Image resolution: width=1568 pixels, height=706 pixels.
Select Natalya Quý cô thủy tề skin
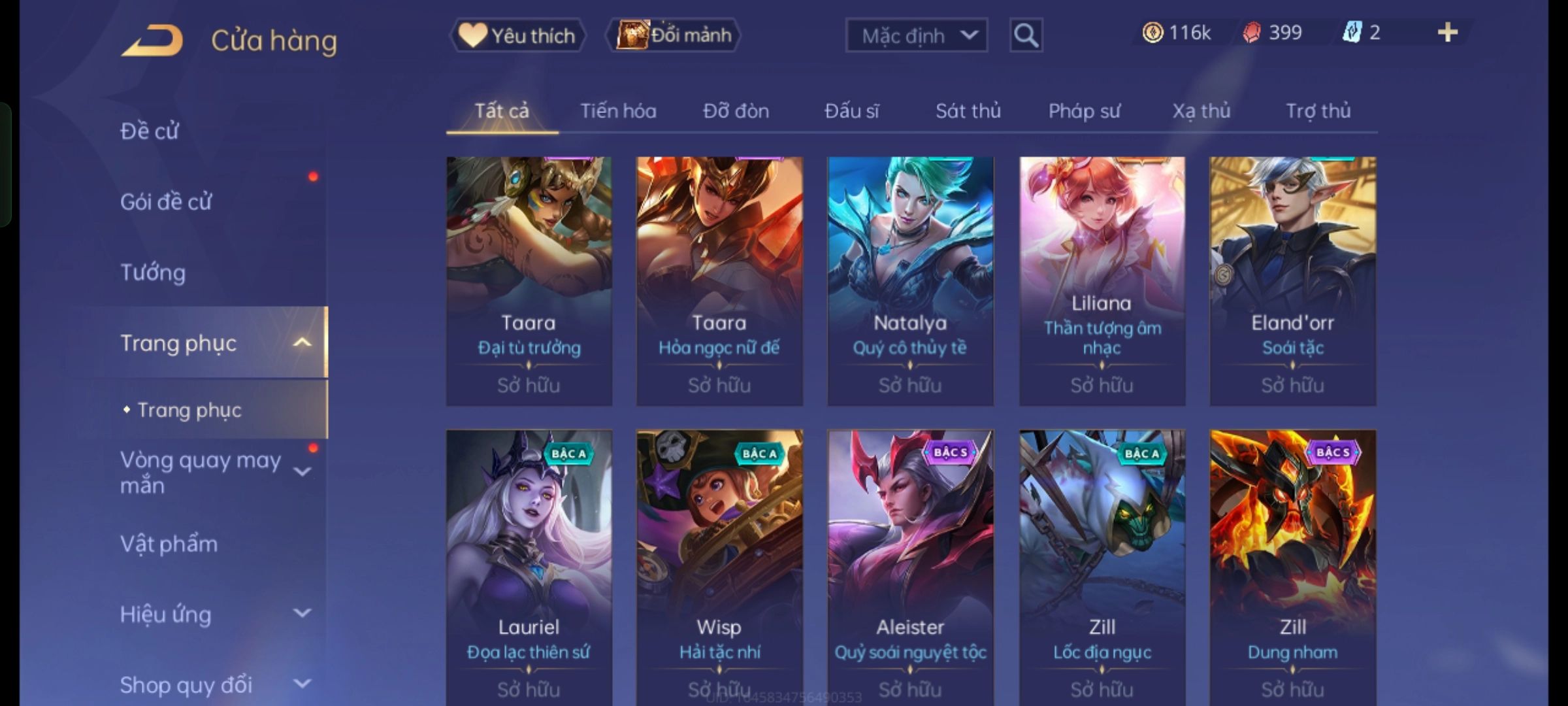(910, 281)
